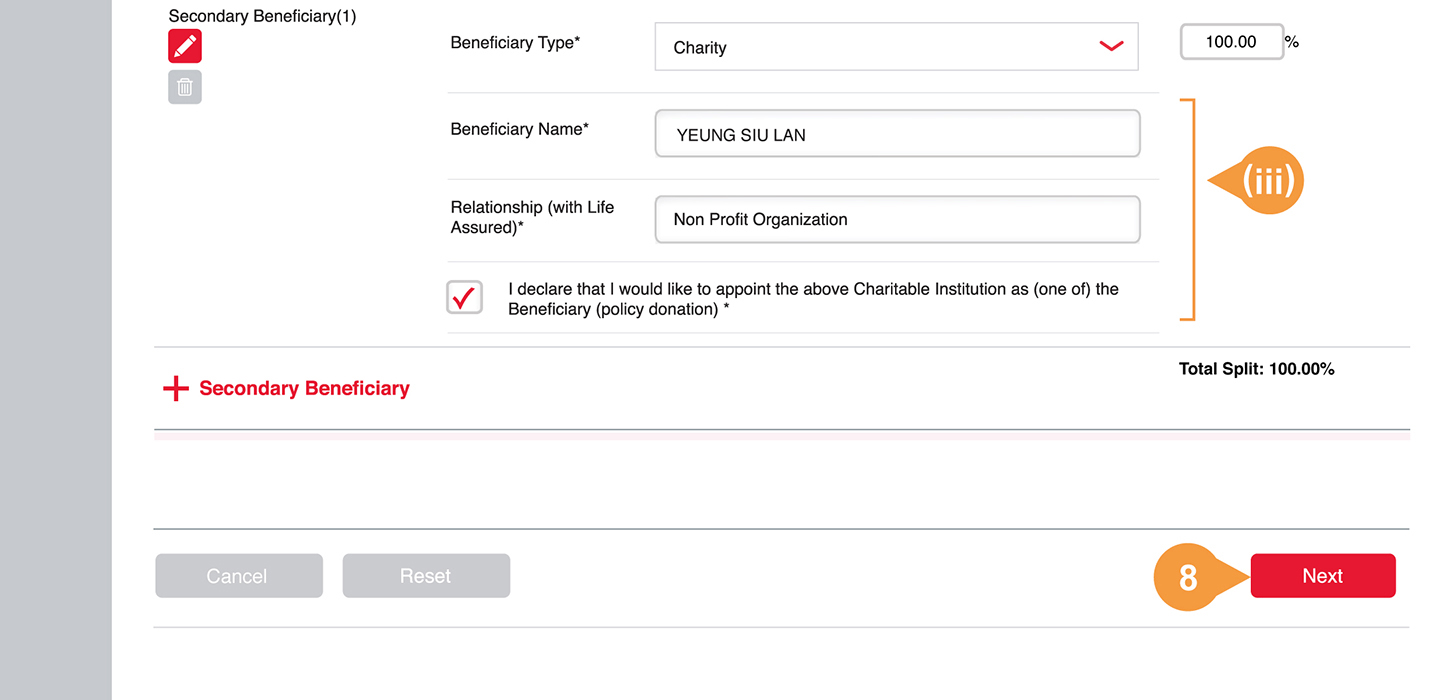This screenshot has height=700, width=1429.
Task: Tick the charitable institution declaration checkbox
Action: (x=464, y=298)
